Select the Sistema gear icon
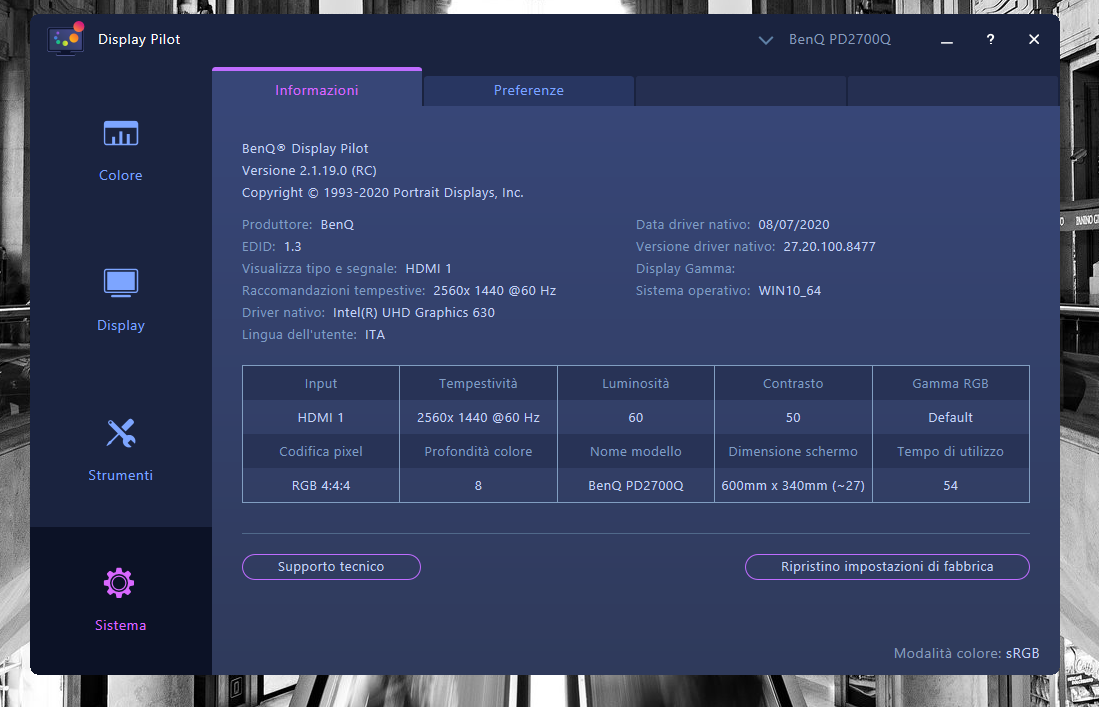The width and height of the screenshot is (1099, 707). click(119, 582)
